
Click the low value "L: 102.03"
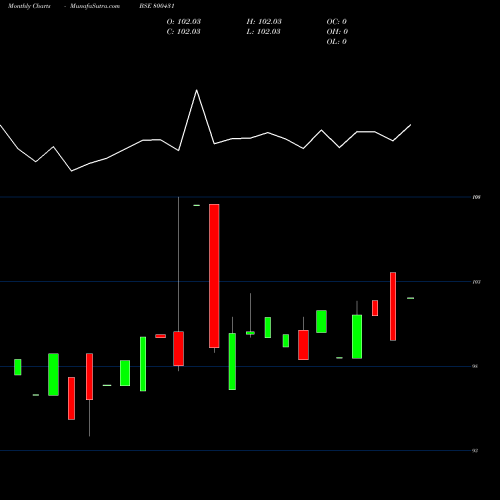(x=264, y=32)
